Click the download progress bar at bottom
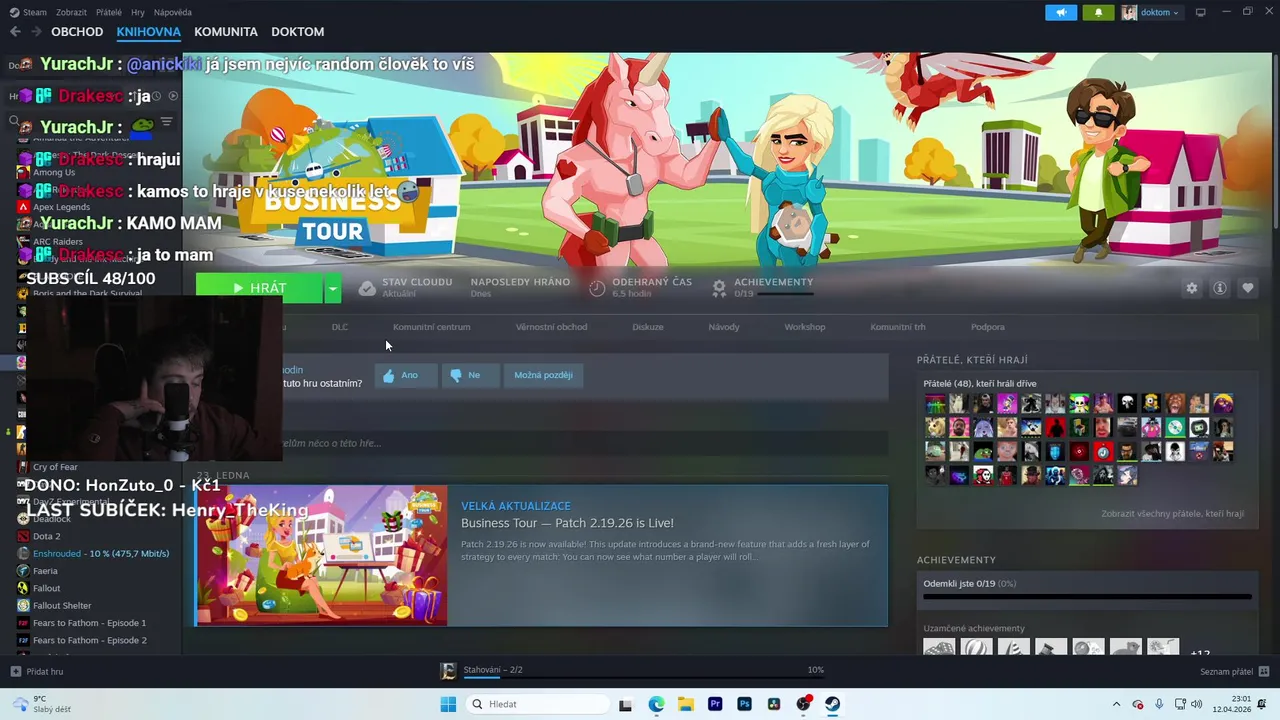 (x=644, y=677)
